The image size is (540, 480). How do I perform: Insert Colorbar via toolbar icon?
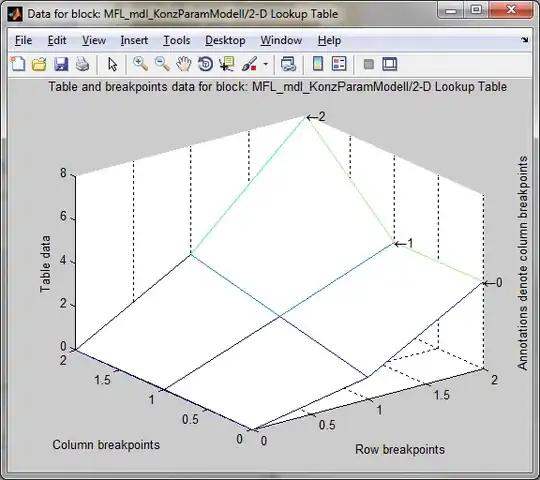point(318,64)
